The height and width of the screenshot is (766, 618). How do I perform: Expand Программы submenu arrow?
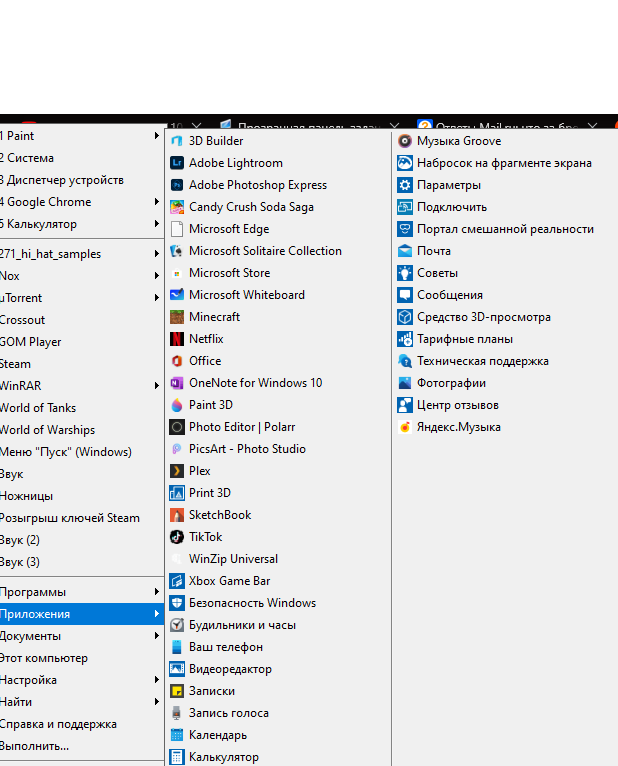pos(156,592)
